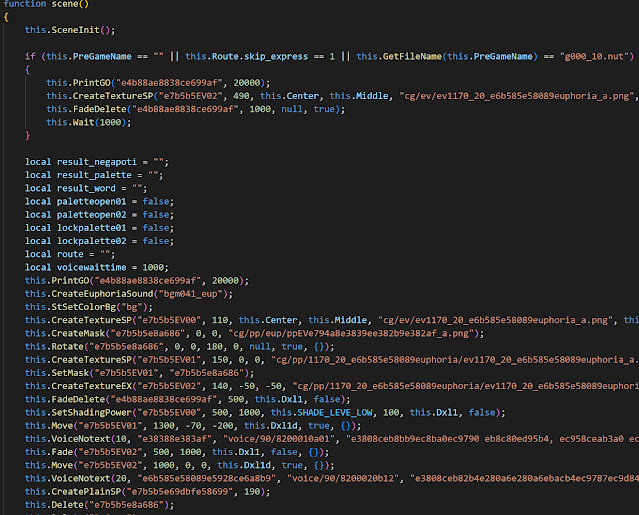639x515 pixels.
Task: Click the closing pink brace of if block
Action: pyautogui.click(x=27, y=135)
